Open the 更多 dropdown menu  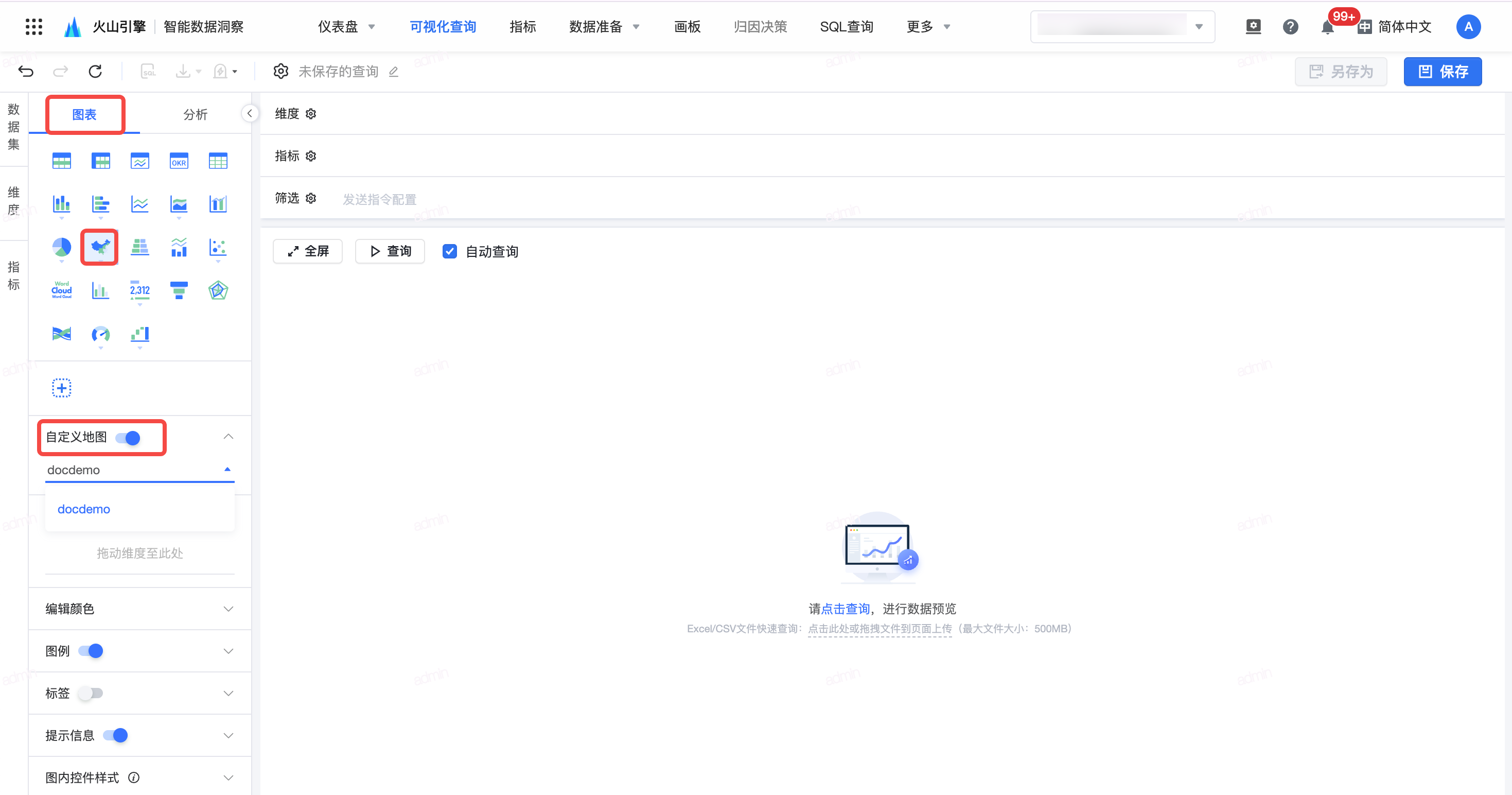click(x=927, y=26)
